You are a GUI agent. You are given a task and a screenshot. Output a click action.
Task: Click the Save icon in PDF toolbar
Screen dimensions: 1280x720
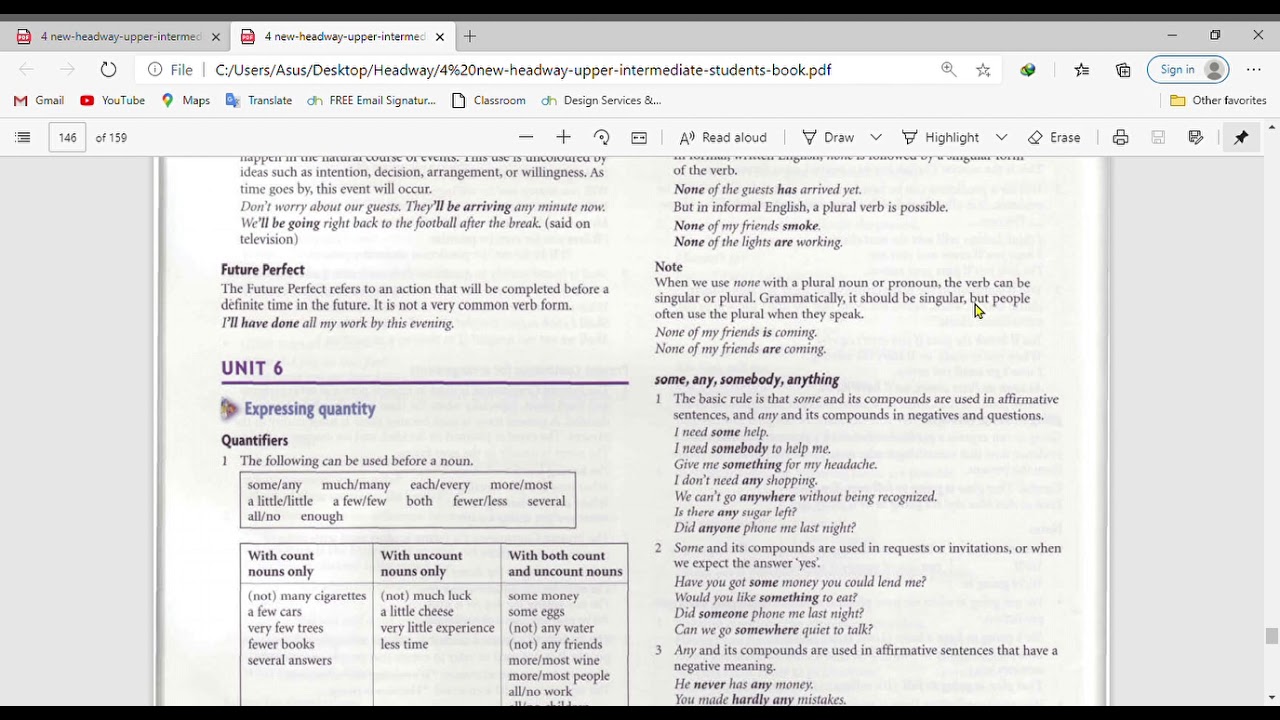[x=1158, y=138]
